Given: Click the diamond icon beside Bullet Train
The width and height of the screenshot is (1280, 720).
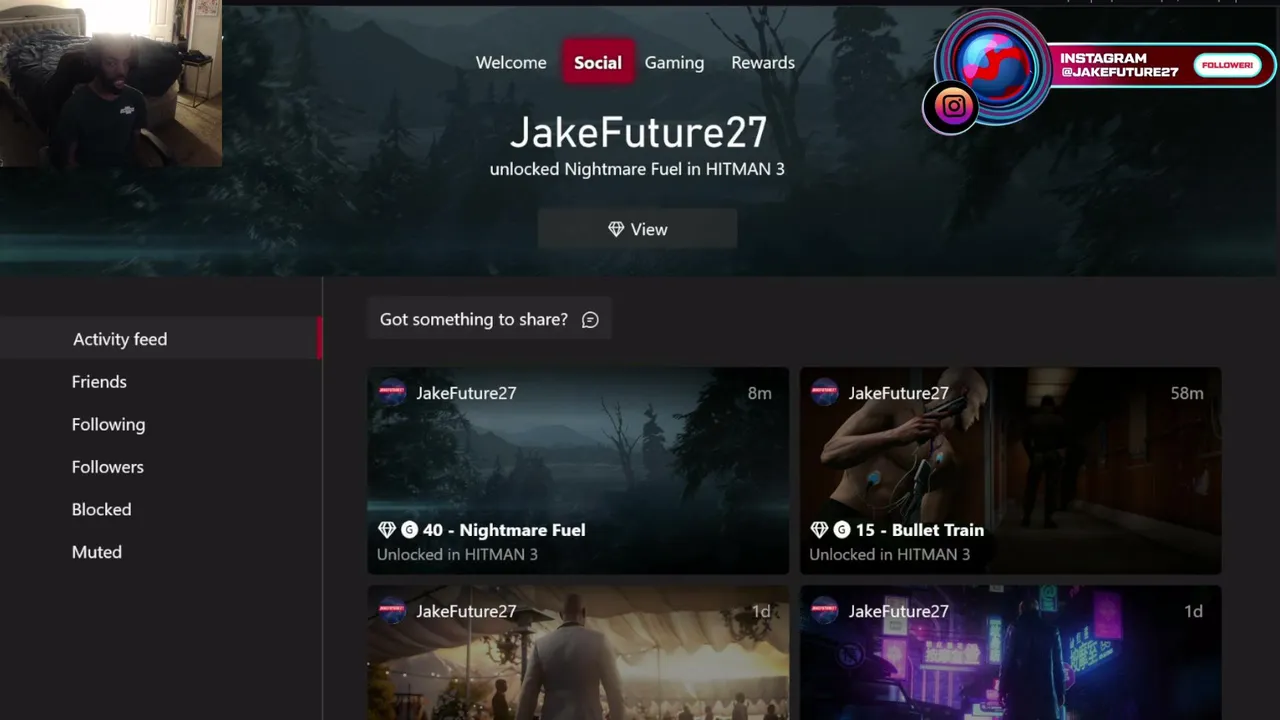Looking at the screenshot, I should pyautogui.click(x=819, y=530).
